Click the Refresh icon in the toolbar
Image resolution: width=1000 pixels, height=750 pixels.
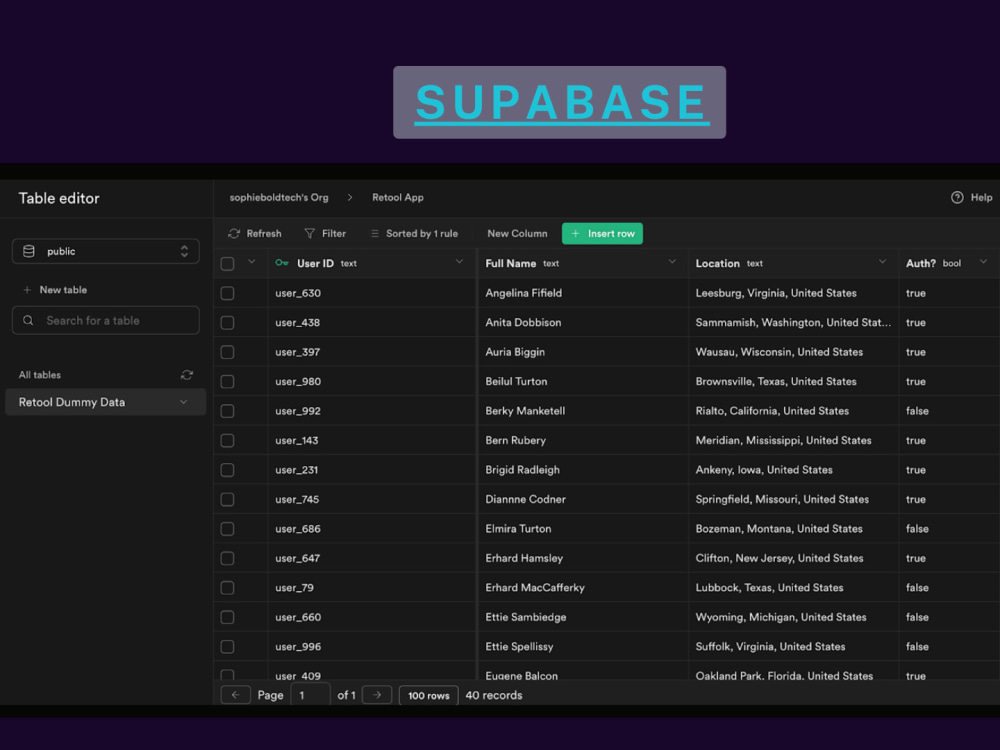tap(232, 233)
